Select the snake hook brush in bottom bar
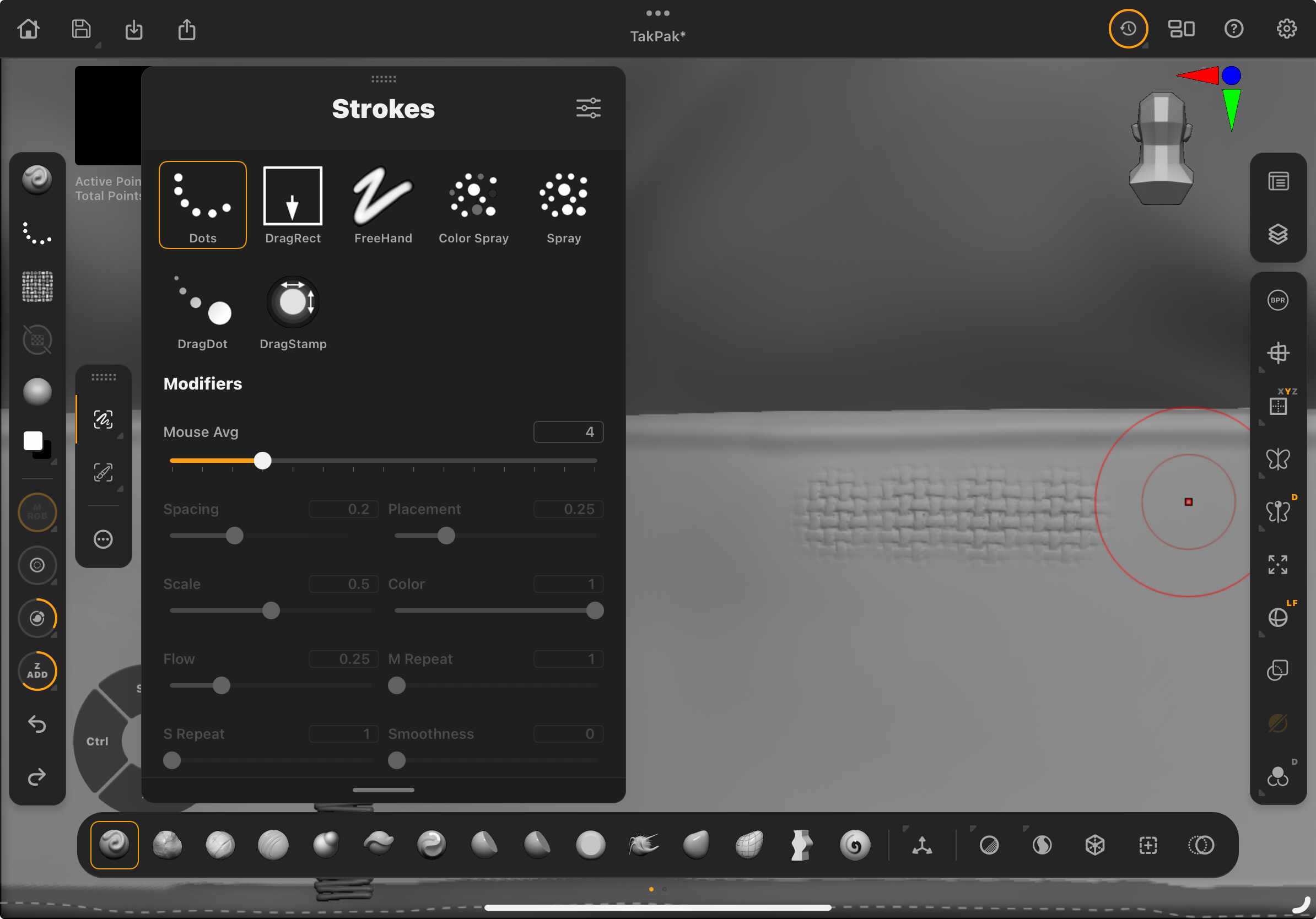The width and height of the screenshot is (1316, 919). [x=643, y=845]
